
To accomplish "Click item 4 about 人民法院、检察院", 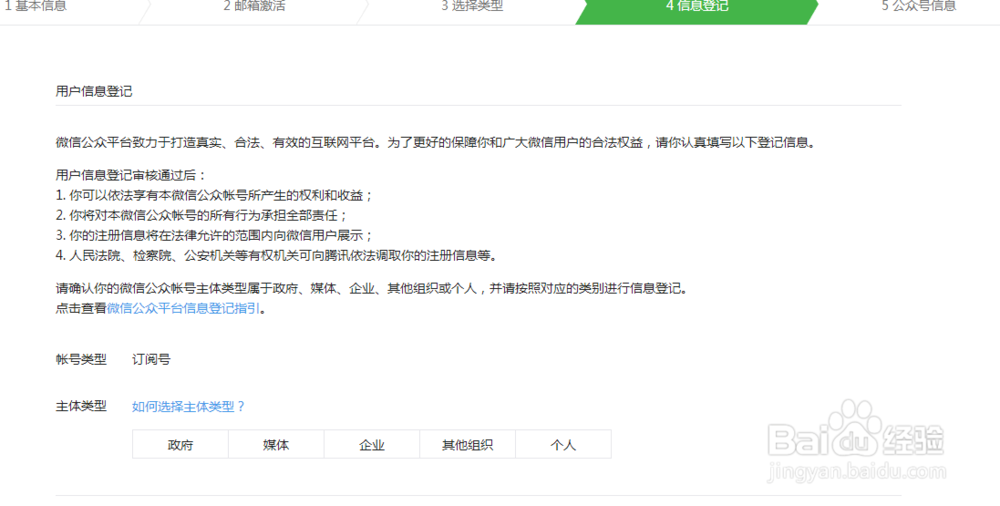I will coord(276,256).
